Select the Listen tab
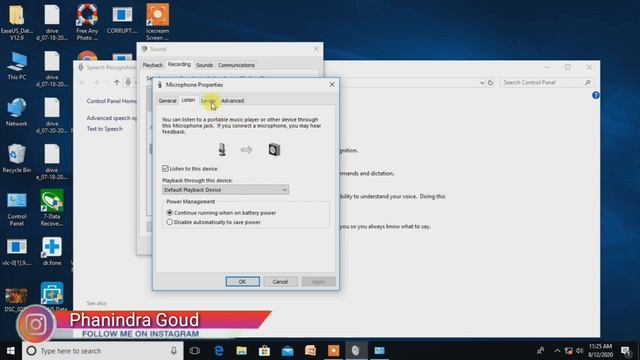The height and width of the screenshot is (360, 640). [188, 100]
